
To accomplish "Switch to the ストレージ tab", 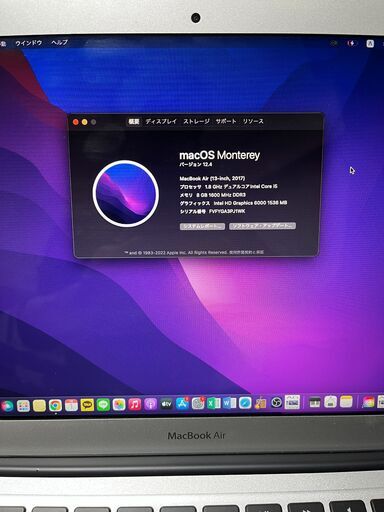I will 196,121.
